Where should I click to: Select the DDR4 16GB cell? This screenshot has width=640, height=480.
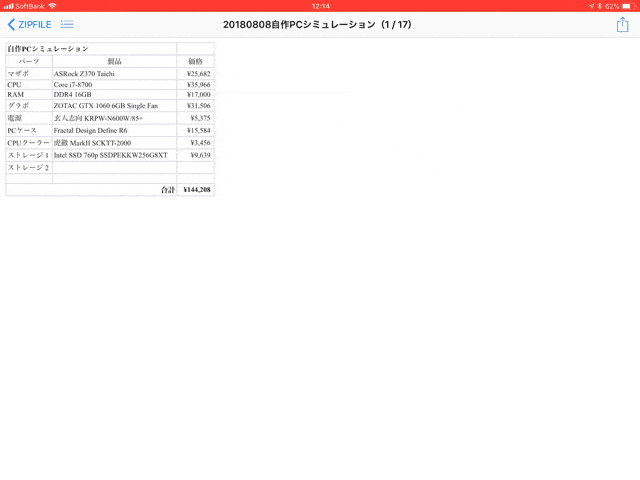[115, 94]
